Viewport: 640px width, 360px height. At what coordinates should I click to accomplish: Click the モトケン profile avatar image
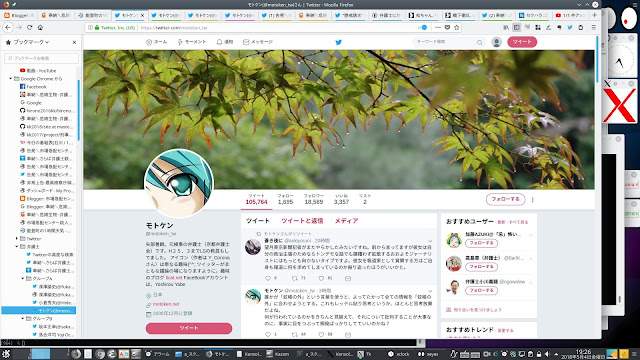click(x=178, y=183)
